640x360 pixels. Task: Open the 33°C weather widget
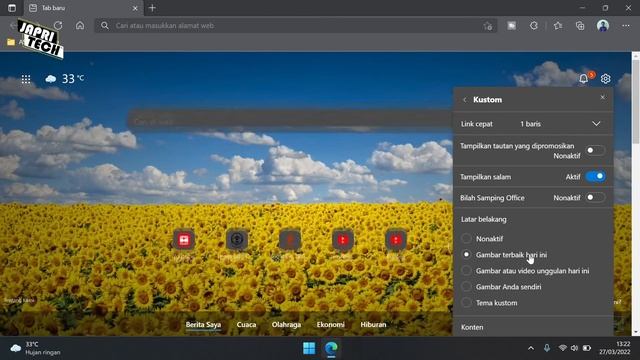(64, 78)
